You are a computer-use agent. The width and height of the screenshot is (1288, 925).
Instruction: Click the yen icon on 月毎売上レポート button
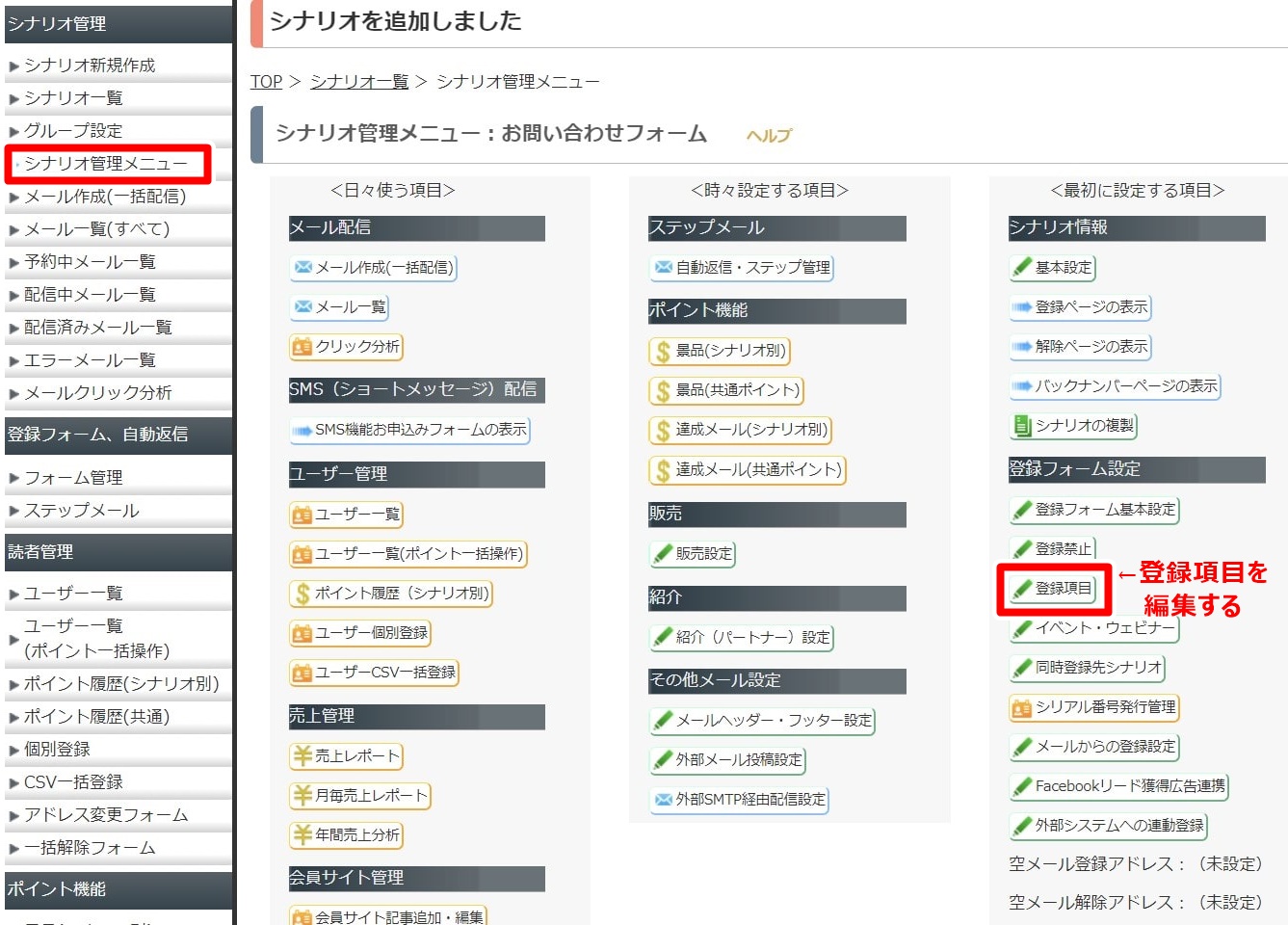pos(302,796)
